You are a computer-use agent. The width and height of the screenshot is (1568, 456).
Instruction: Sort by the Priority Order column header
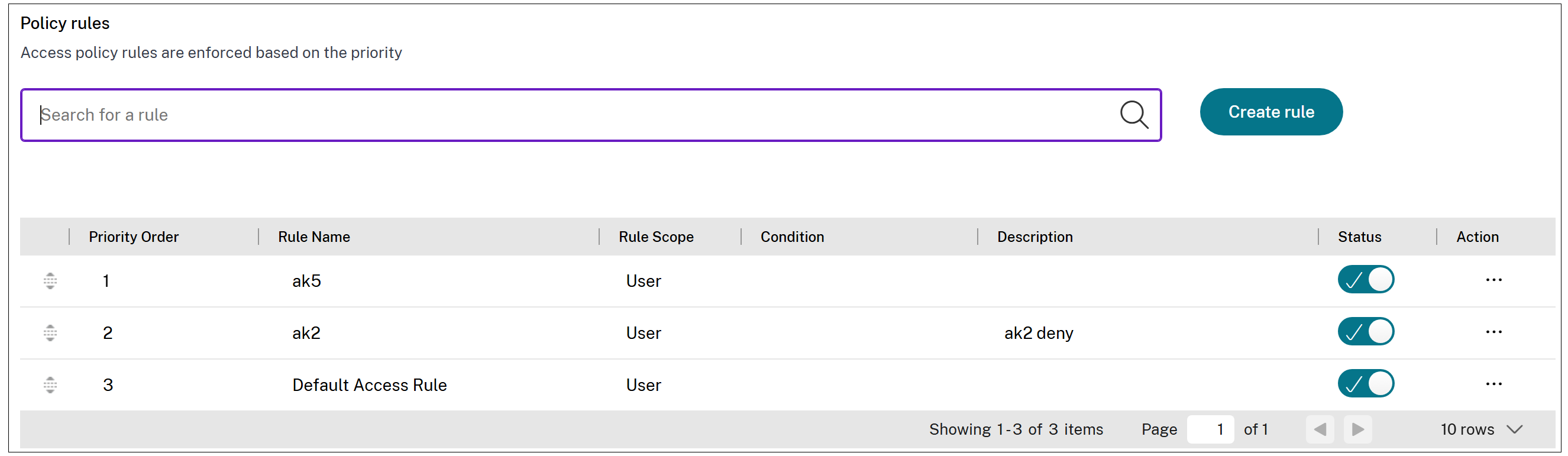click(133, 237)
